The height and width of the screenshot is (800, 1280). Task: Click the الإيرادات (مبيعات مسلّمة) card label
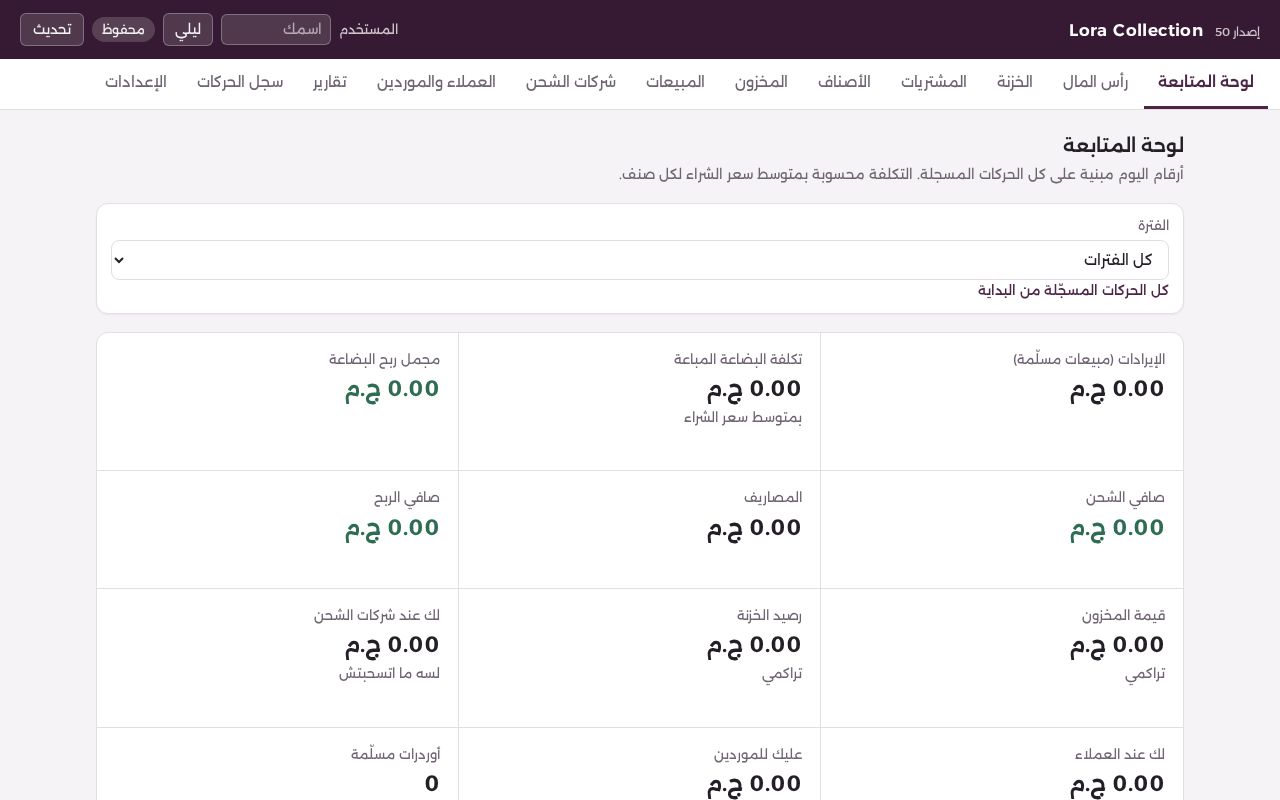[1089, 359]
